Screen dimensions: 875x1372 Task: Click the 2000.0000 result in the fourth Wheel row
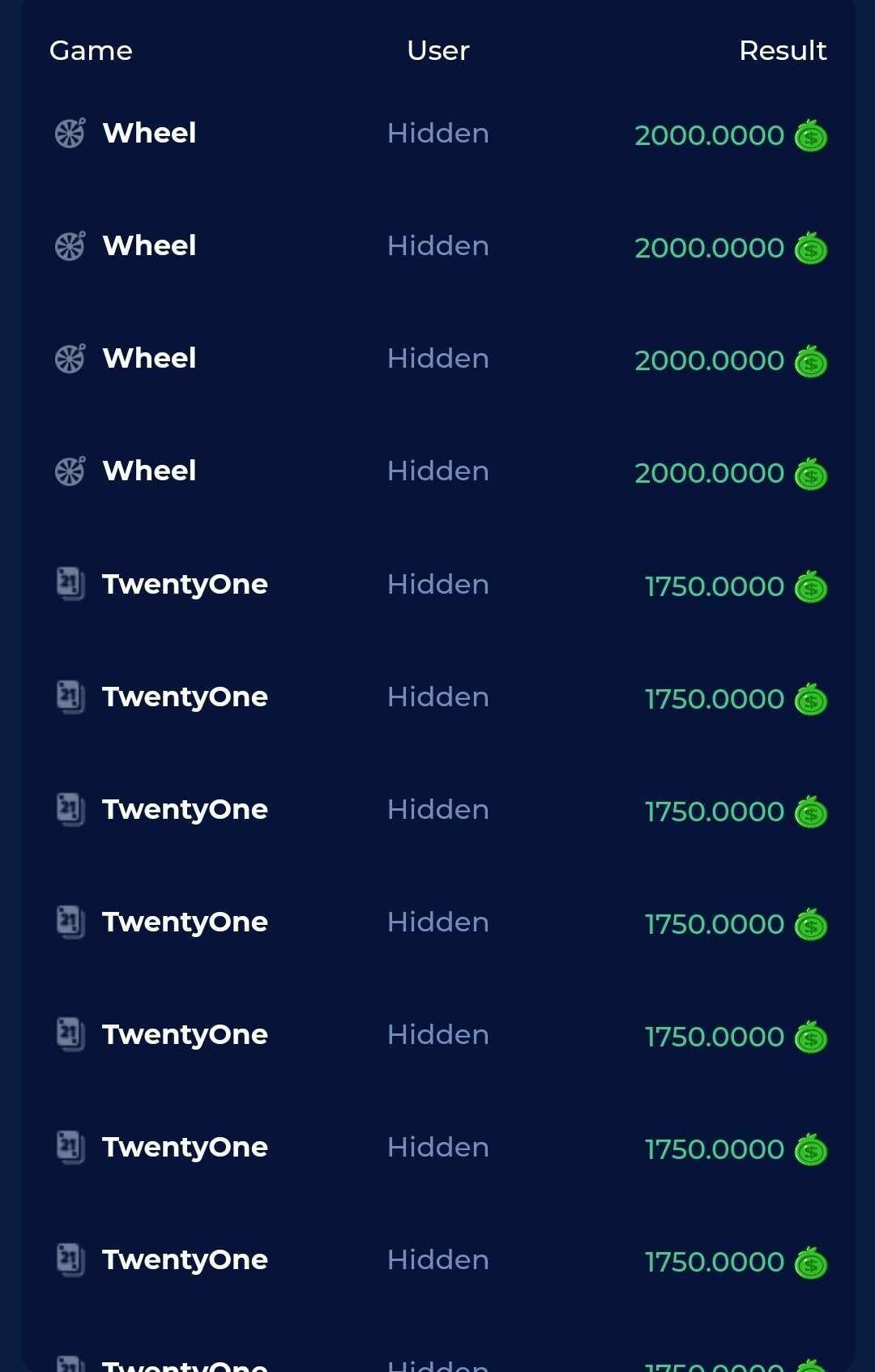click(709, 473)
